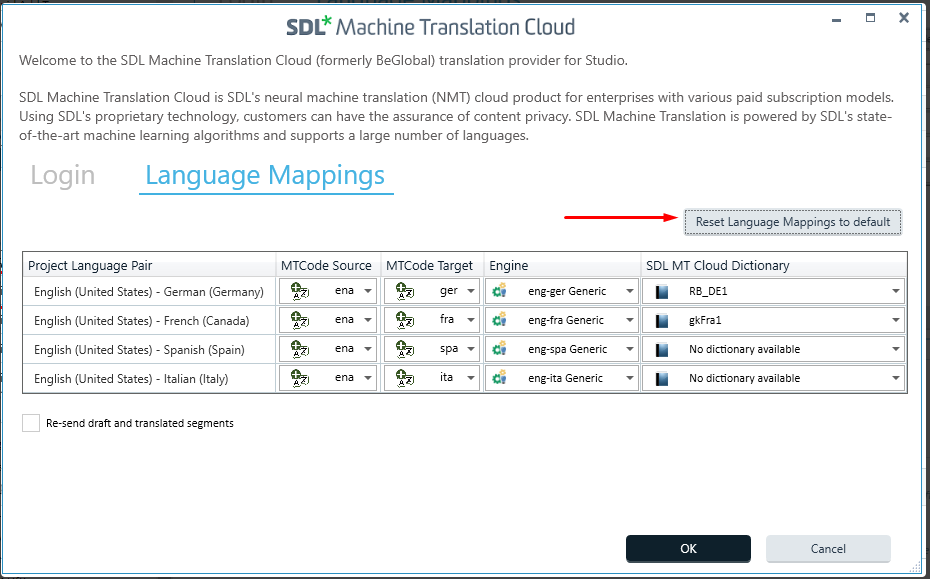Click engine gear icon for eng-ita Generic
The height and width of the screenshot is (579, 930).
tap(499, 378)
